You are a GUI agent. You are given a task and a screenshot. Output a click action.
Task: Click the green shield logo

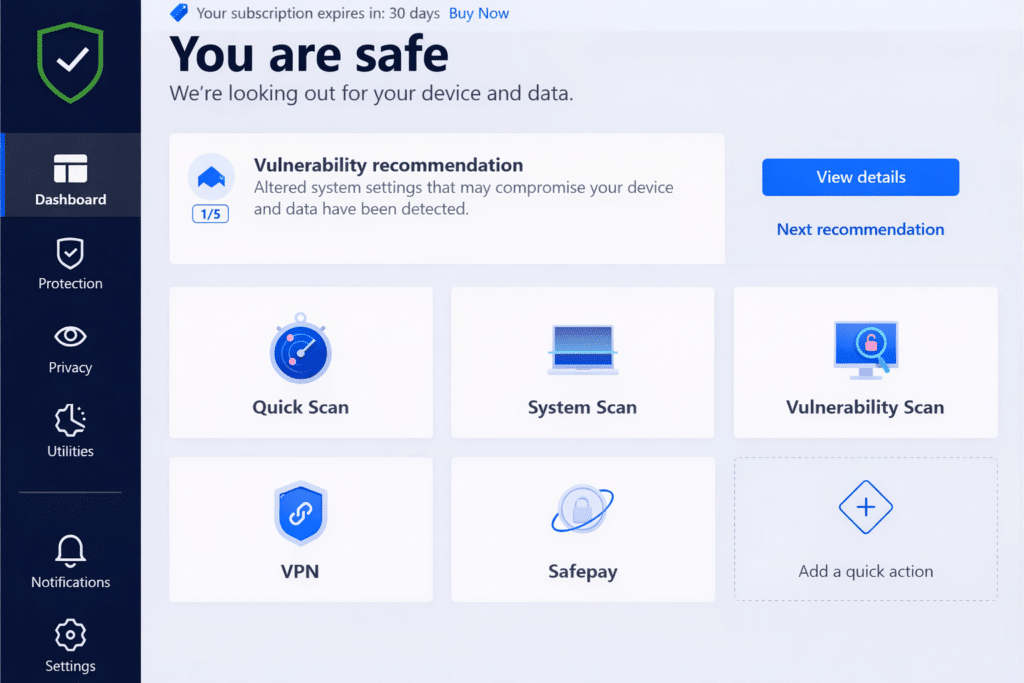click(70, 63)
